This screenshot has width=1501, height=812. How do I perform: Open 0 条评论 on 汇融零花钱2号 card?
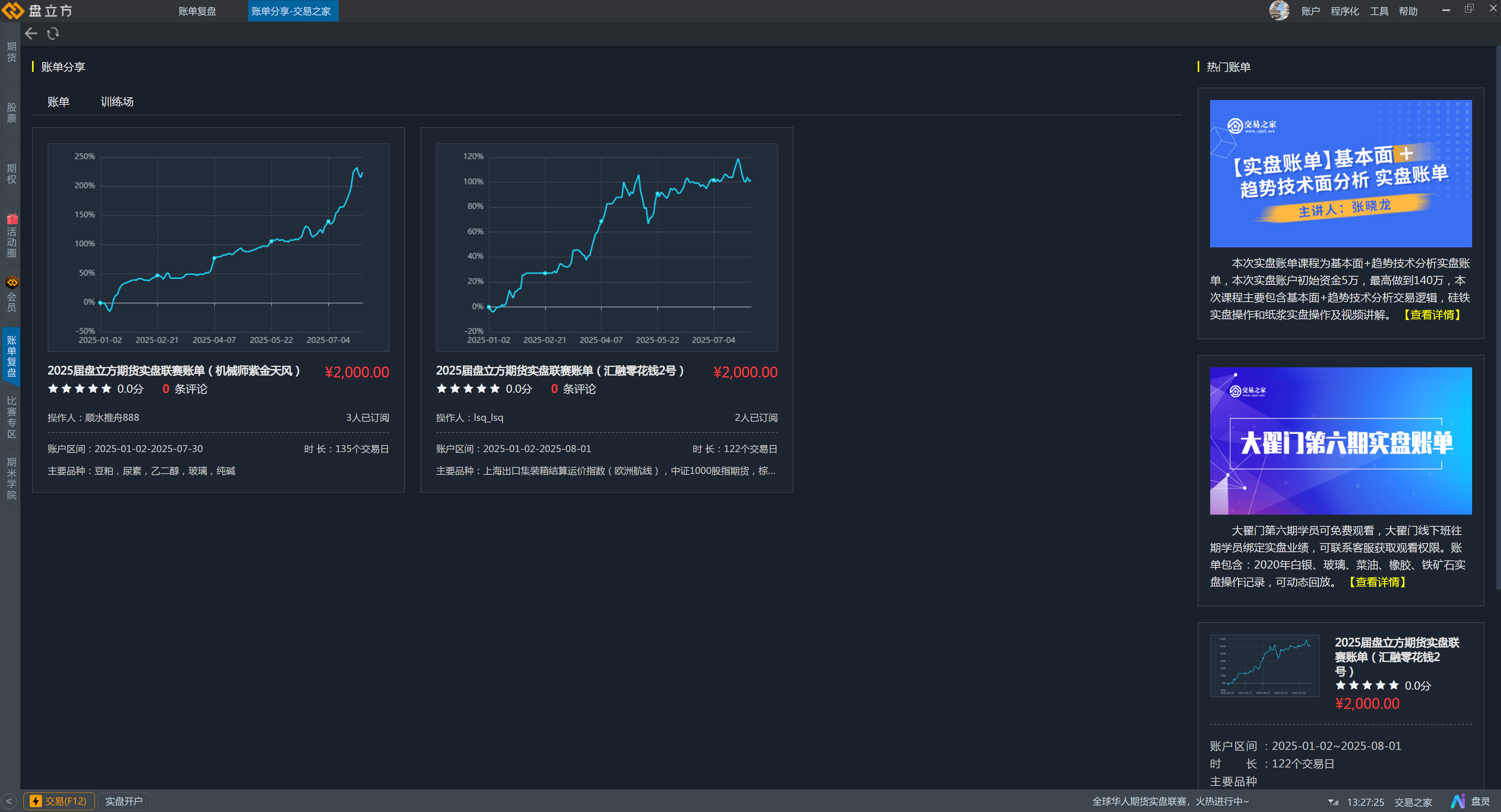pyautogui.click(x=573, y=388)
